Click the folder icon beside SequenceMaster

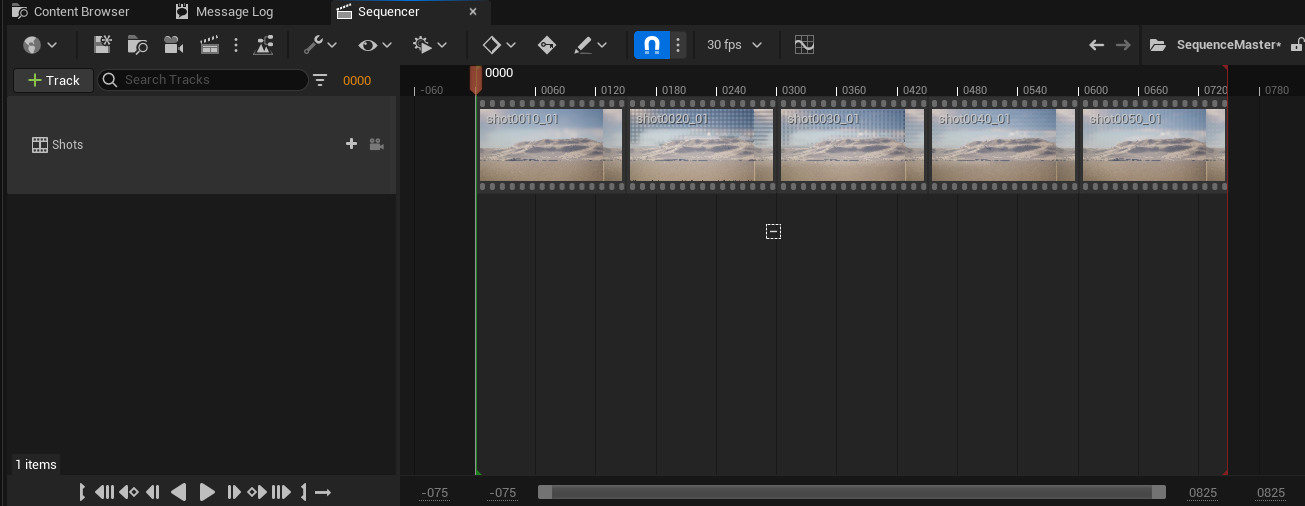[x=1158, y=45]
